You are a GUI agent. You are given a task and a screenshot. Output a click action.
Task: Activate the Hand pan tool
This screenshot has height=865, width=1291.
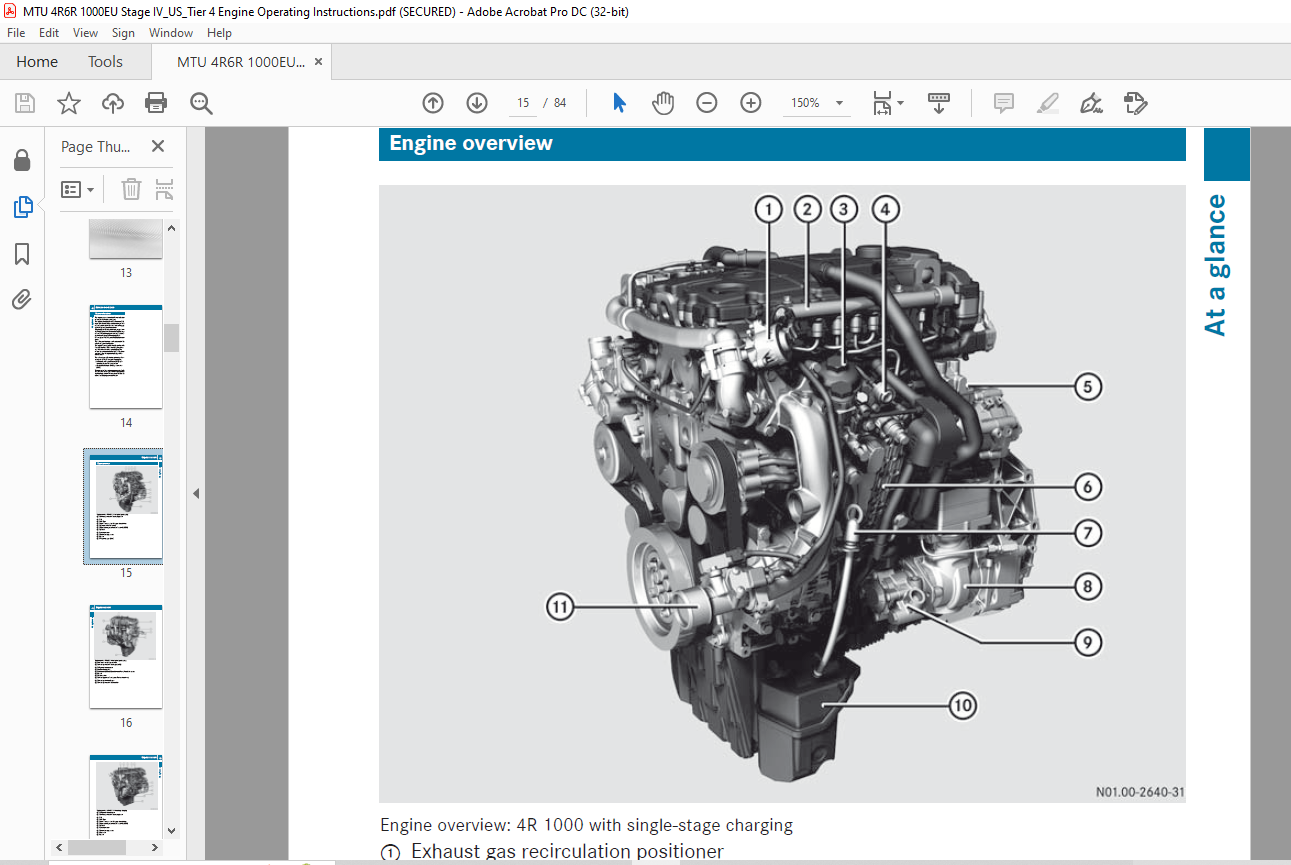click(663, 103)
